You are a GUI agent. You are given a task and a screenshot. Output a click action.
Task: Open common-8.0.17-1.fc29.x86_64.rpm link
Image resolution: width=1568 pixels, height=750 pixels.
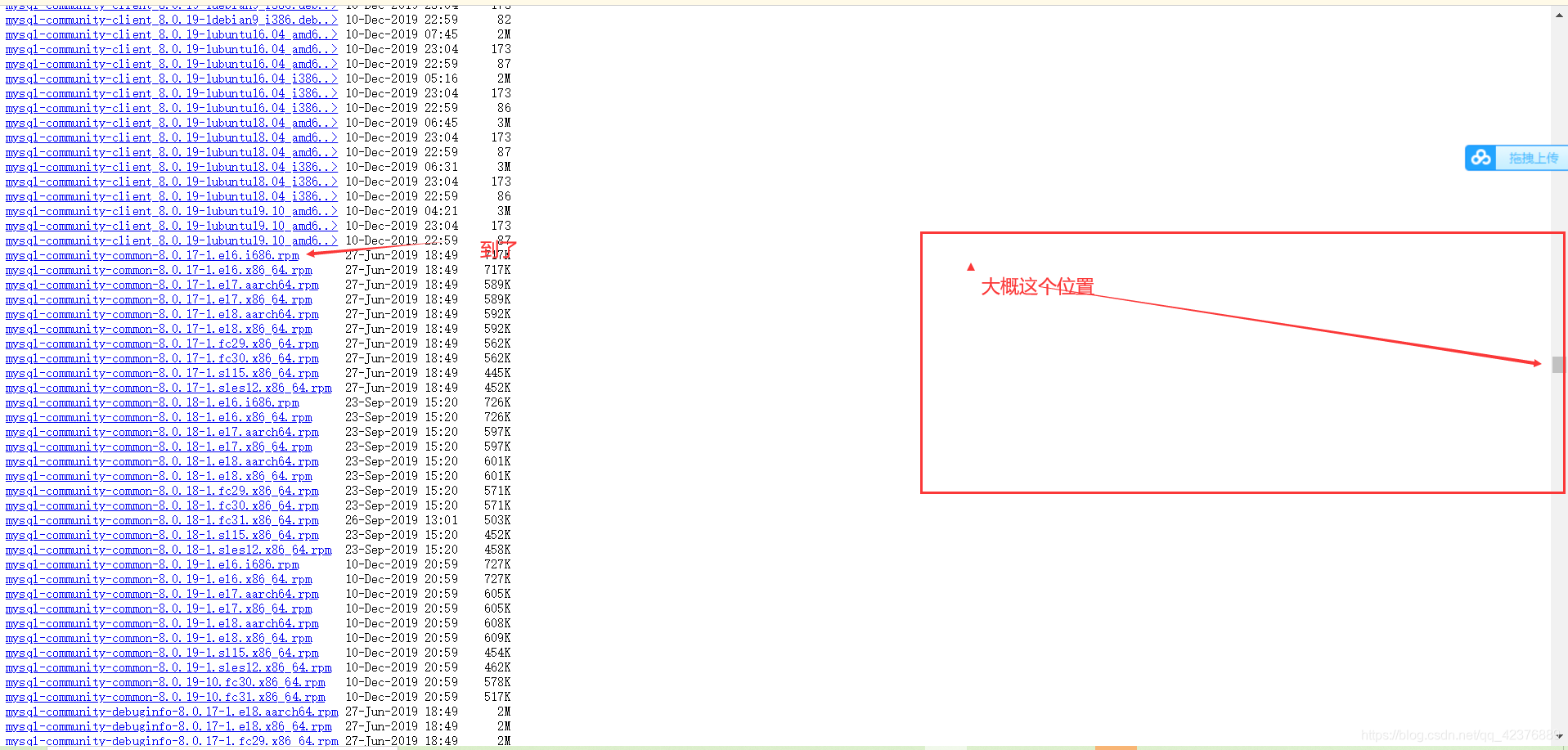pos(162,344)
